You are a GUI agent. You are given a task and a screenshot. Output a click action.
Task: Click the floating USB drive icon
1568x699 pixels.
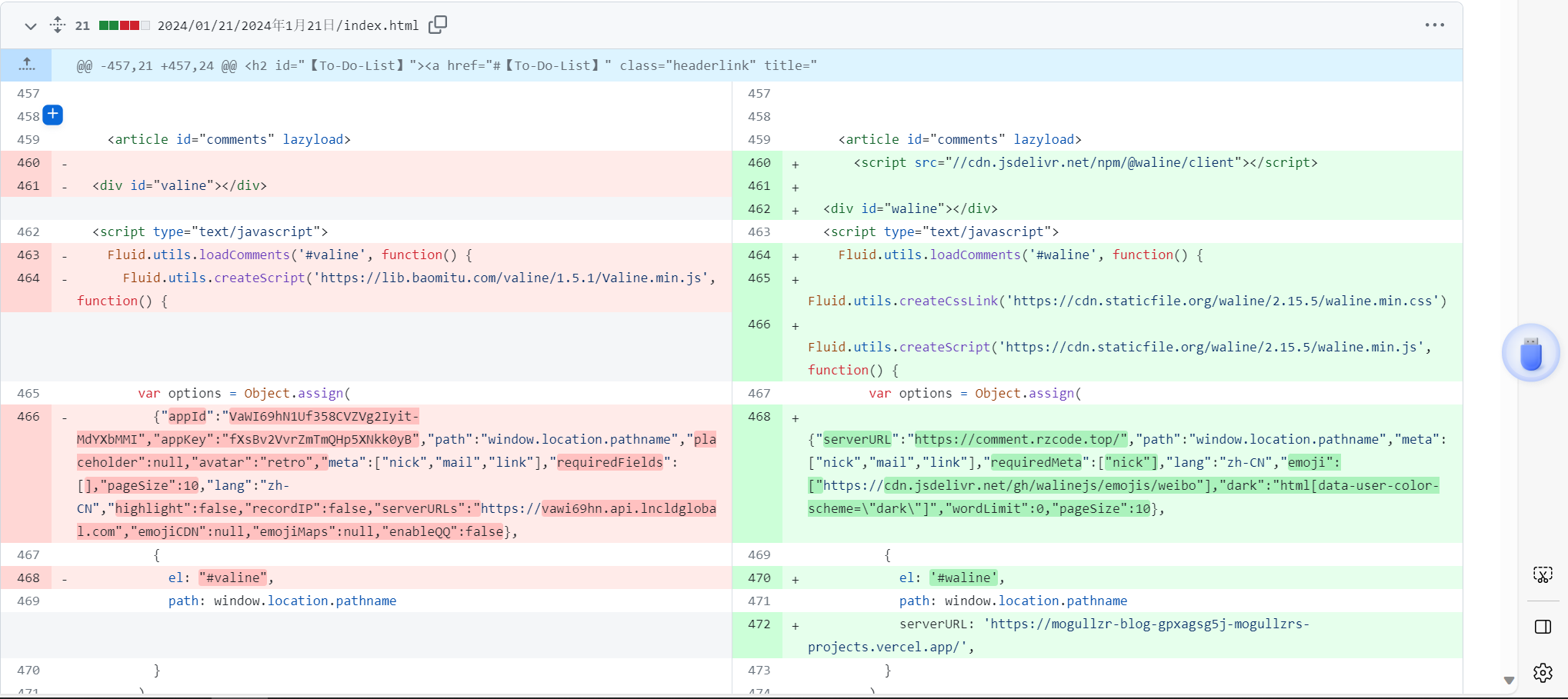click(x=1530, y=353)
